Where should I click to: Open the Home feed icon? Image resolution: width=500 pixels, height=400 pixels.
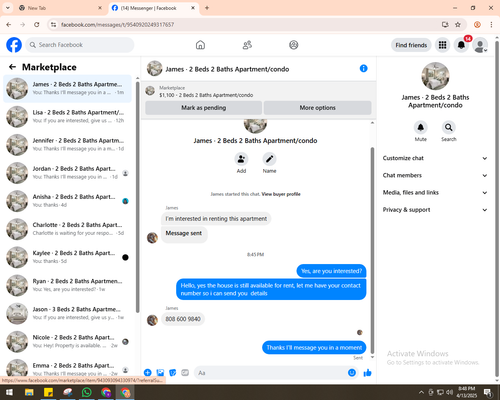[200, 45]
